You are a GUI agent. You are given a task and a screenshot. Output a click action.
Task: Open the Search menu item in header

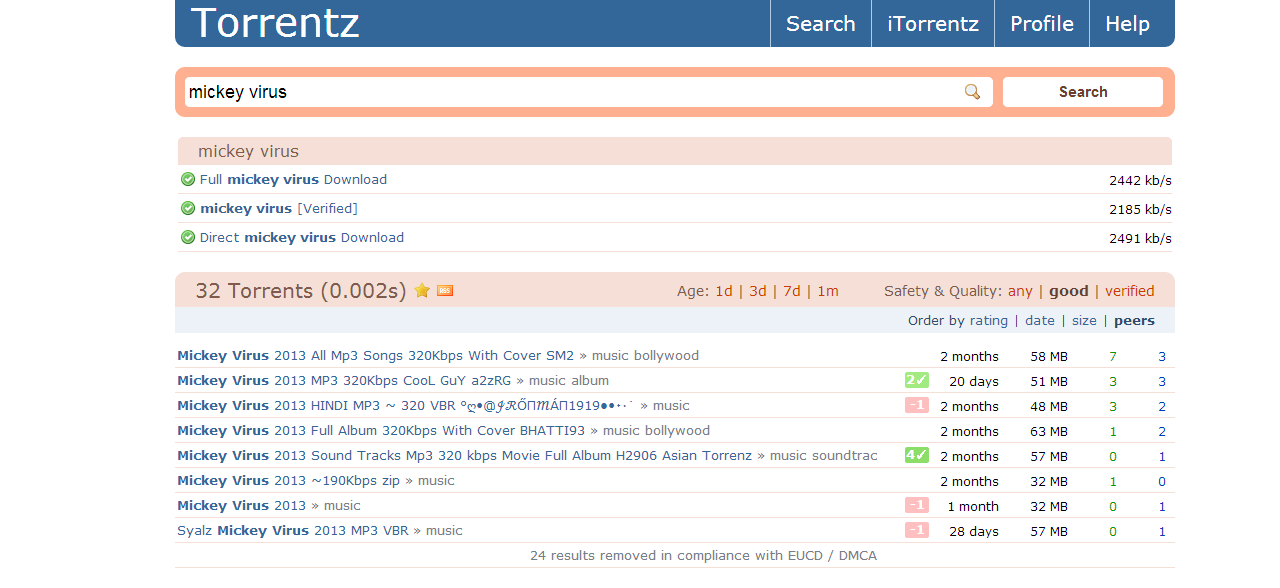[821, 24]
